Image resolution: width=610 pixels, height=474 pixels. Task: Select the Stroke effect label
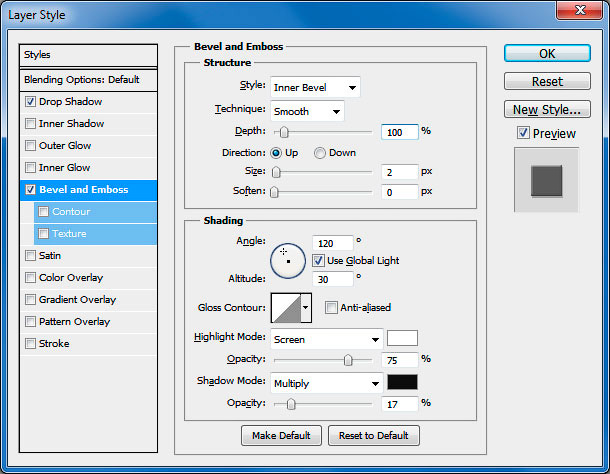[x=54, y=343]
